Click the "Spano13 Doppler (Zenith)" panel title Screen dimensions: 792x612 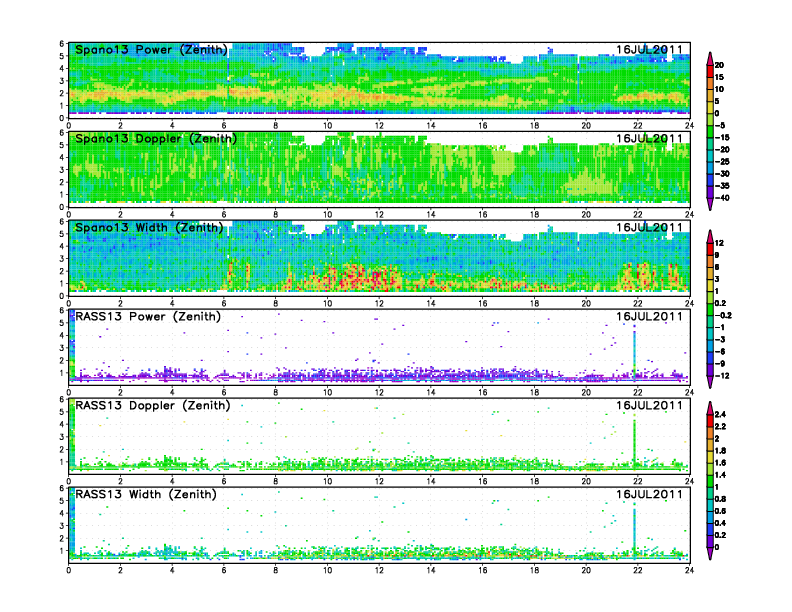point(156,139)
